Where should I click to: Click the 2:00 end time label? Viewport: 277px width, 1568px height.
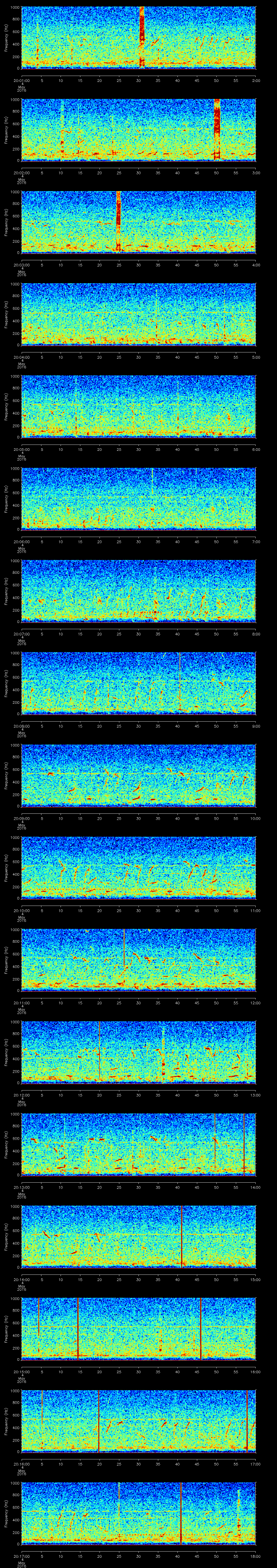click(256, 80)
